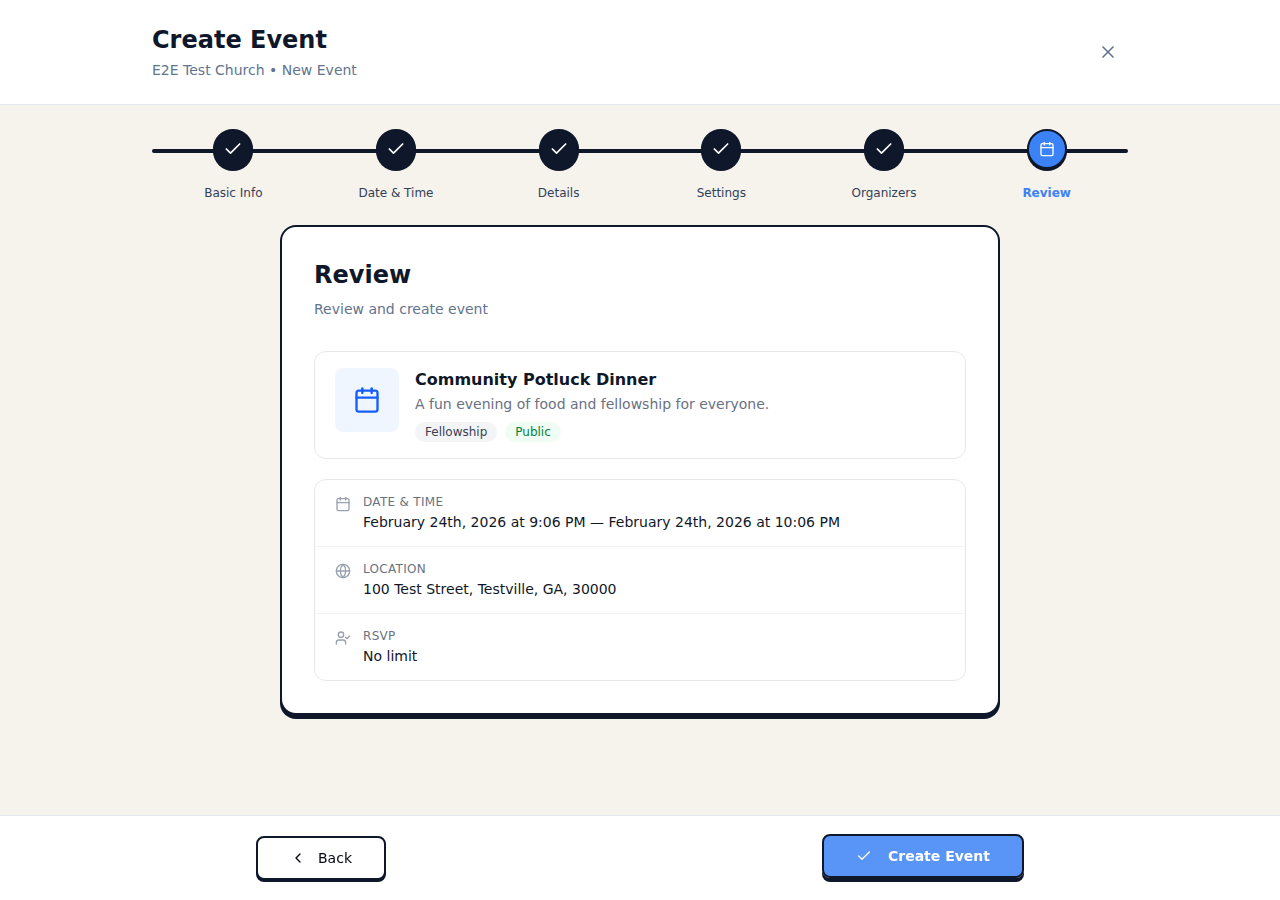Click the small calendar icon next to DATE & TIME
1280x900 pixels.
tap(343, 503)
